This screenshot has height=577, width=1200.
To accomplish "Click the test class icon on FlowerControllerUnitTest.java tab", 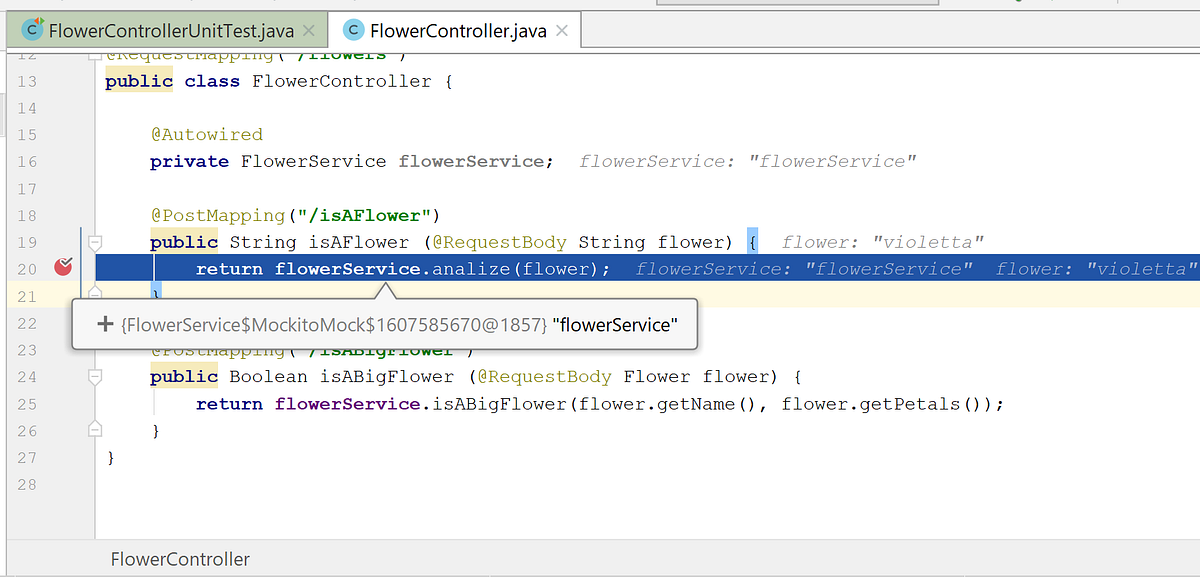I will pyautogui.click(x=31, y=29).
